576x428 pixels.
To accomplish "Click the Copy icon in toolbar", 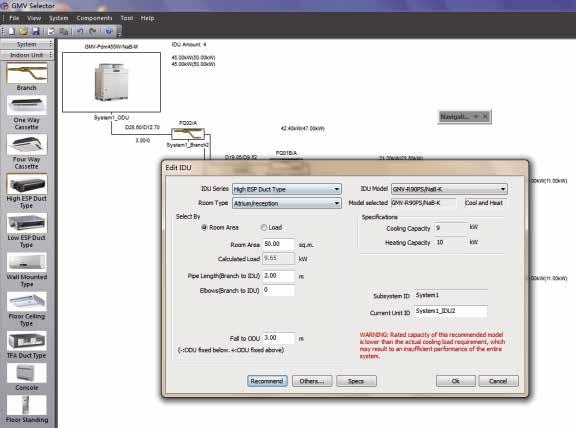I will click(64, 32).
